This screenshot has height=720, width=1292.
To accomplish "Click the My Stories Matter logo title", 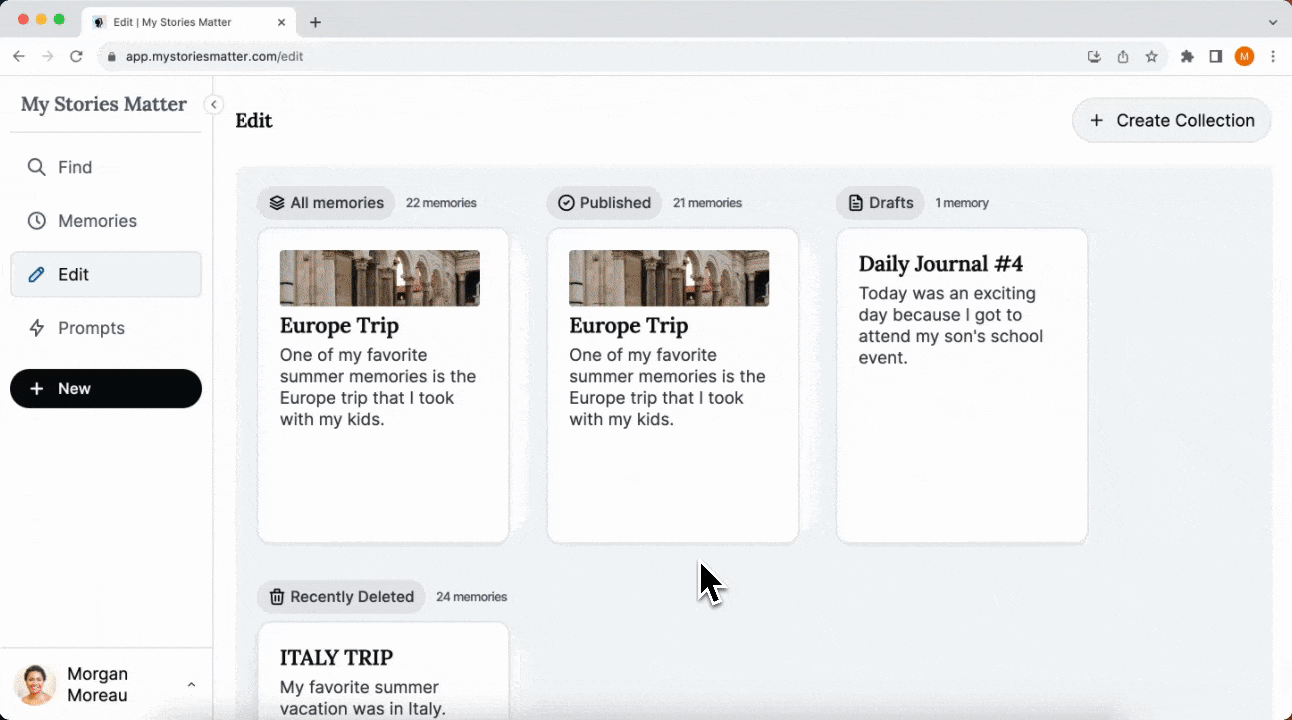I will (x=104, y=104).
